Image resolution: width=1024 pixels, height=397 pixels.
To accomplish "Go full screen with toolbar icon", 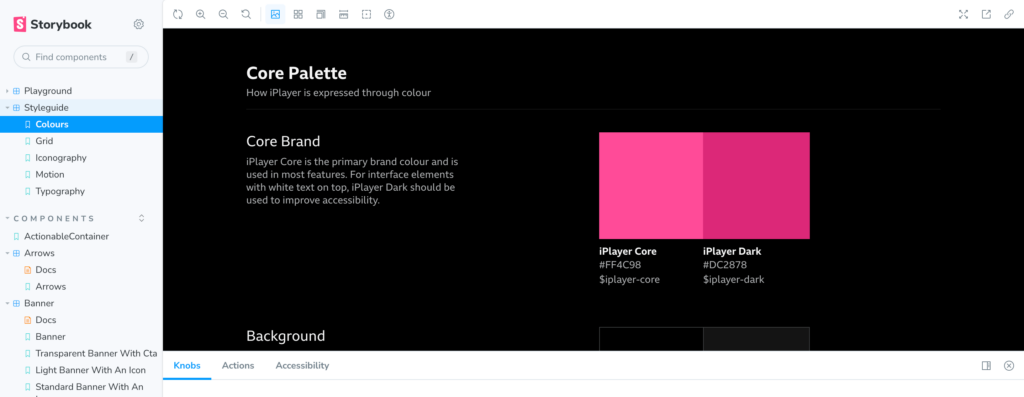I will [x=963, y=14].
